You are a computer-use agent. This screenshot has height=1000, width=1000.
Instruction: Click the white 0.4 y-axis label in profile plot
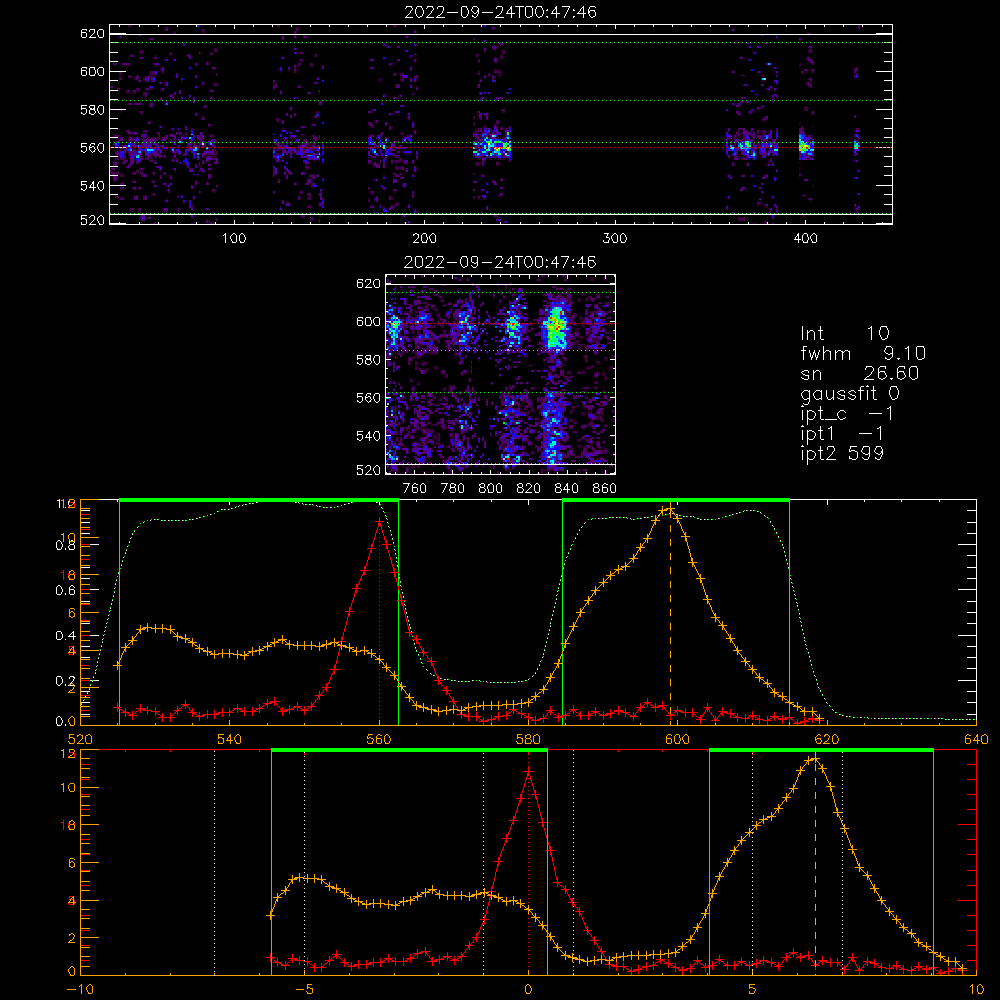tap(66, 636)
